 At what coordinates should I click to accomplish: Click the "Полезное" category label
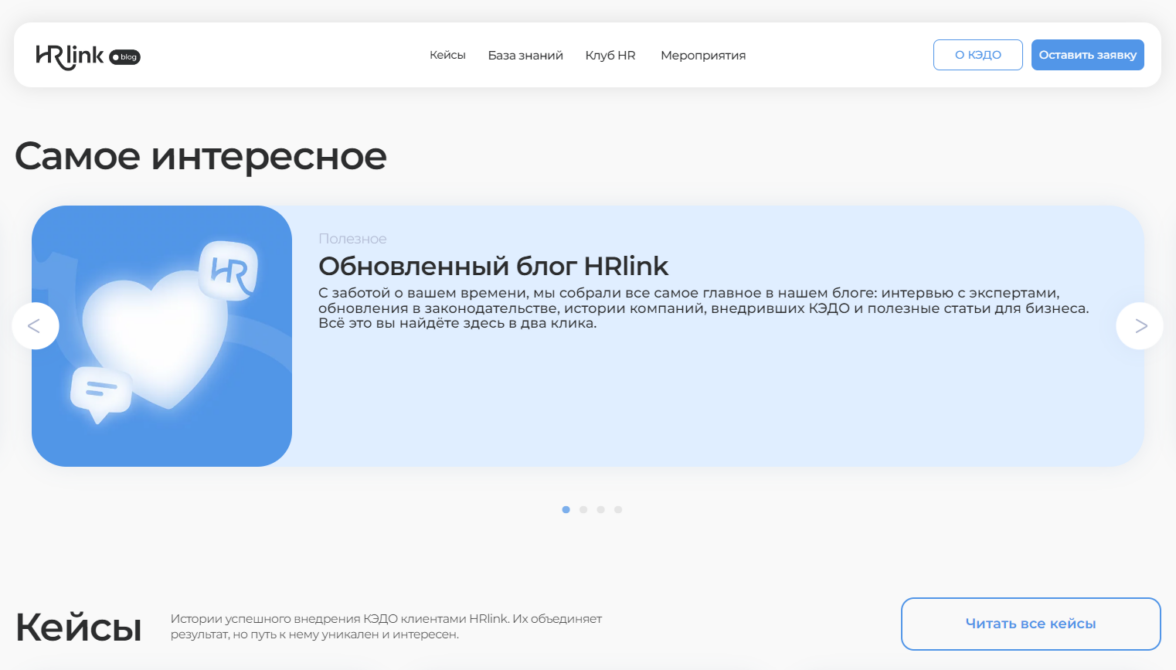click(x=352, y=239)
